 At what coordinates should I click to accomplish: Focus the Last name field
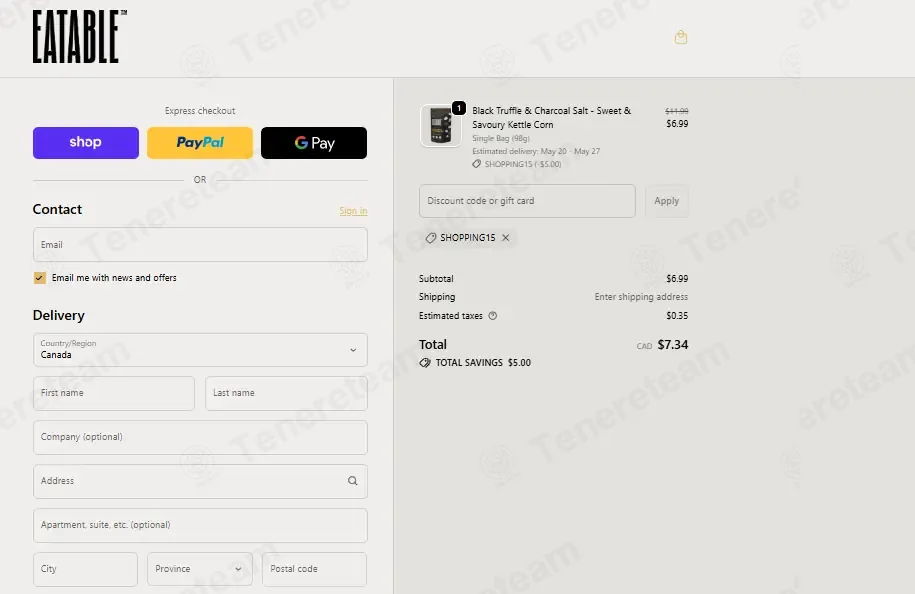(286, 393)
